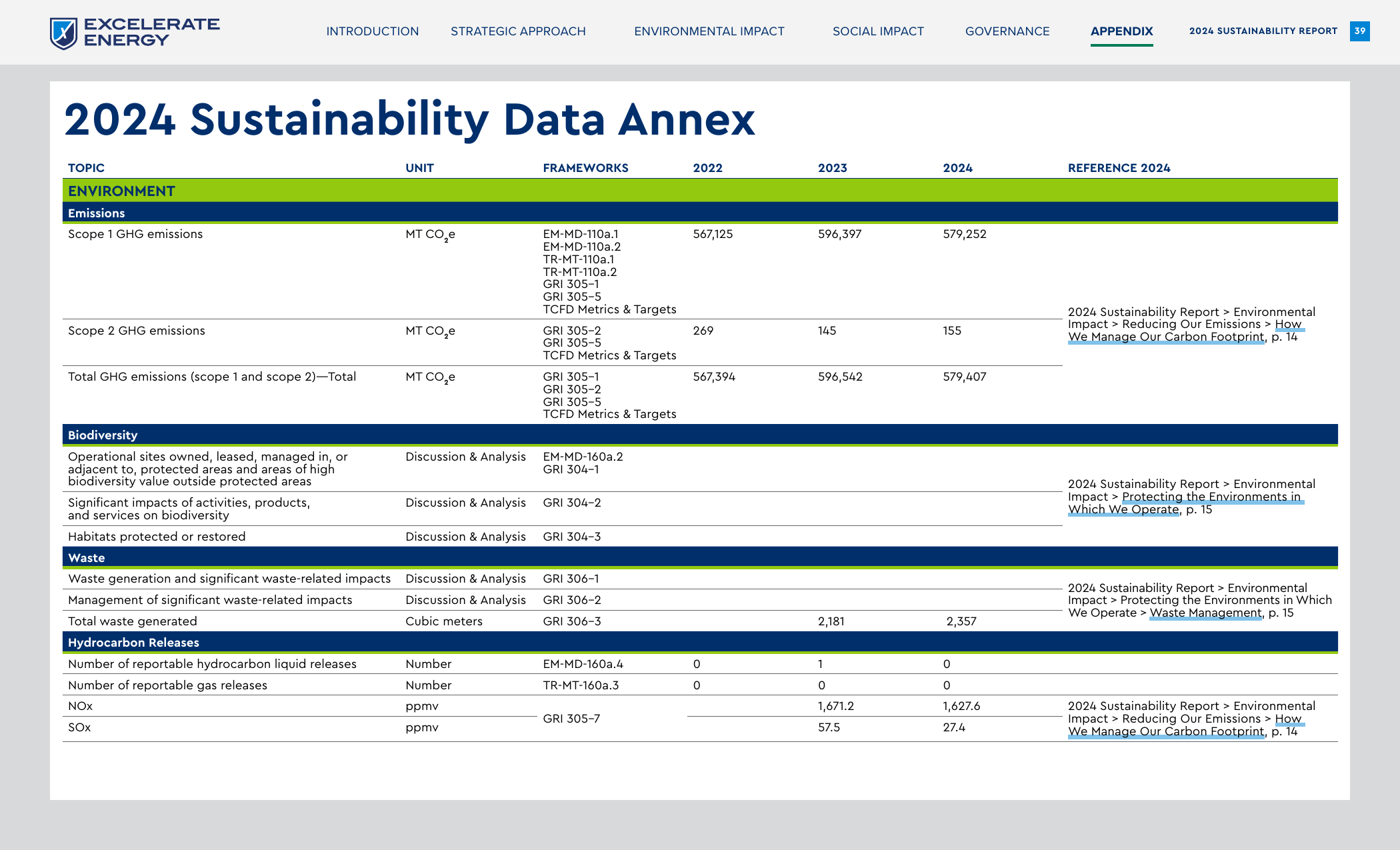Select the Biodiversity section header row
Viewport: 1400px width, 850px height.
pyautogui.click(x=700, y=435)
